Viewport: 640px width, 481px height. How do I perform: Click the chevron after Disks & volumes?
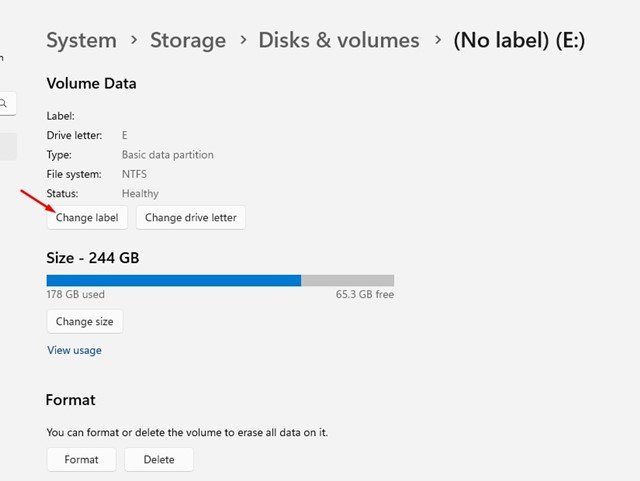coord(437,41)
